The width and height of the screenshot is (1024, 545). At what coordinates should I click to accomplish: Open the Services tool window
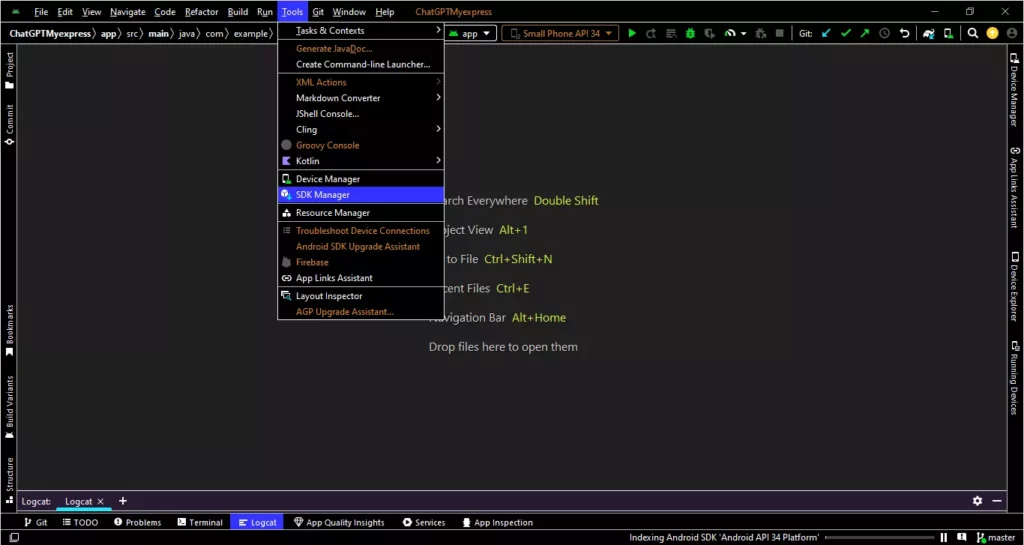pos(424,522)
